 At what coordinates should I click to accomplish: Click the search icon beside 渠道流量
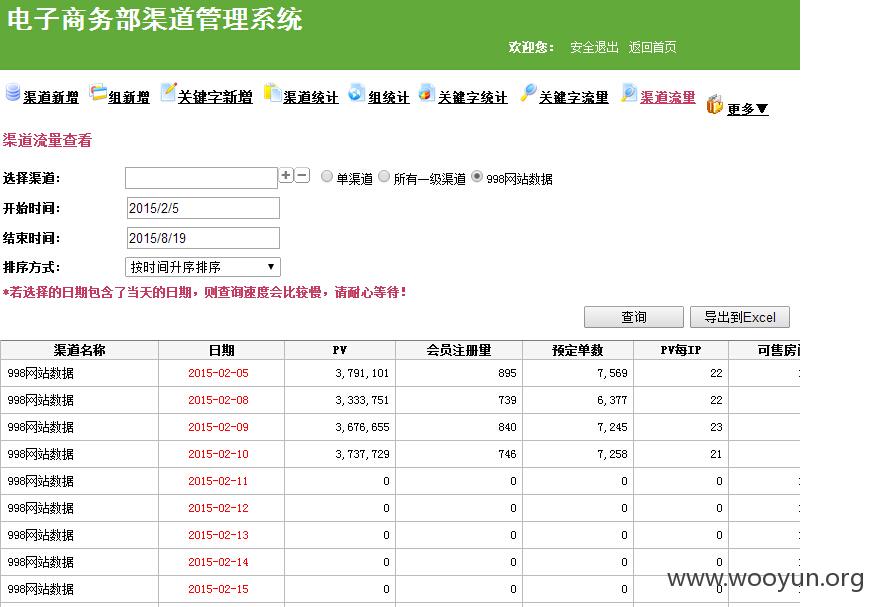[629, 92]
